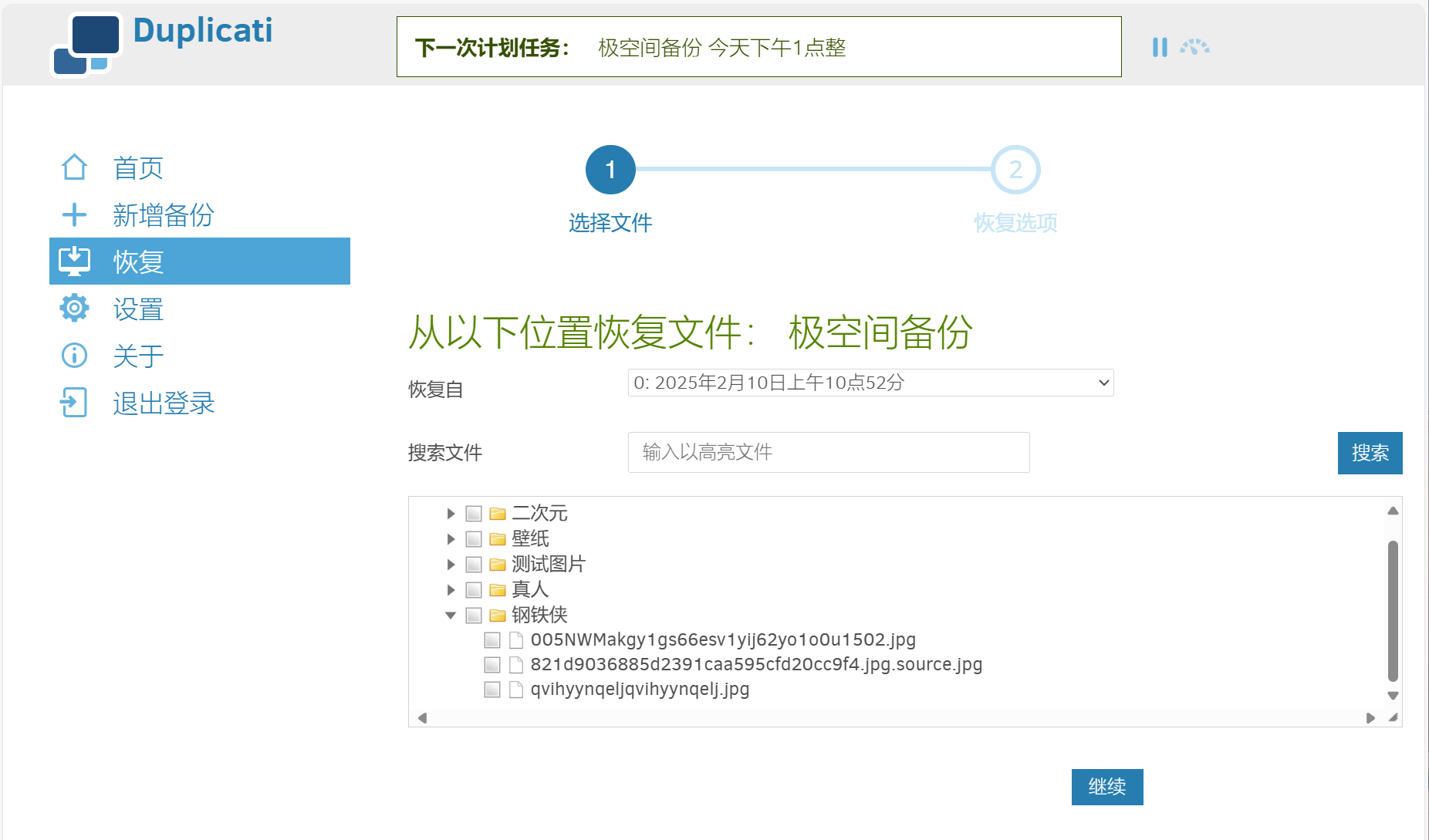Collapse the 钢铁侠 folder
Screen dimensions: 1429x840
point(451,616)
